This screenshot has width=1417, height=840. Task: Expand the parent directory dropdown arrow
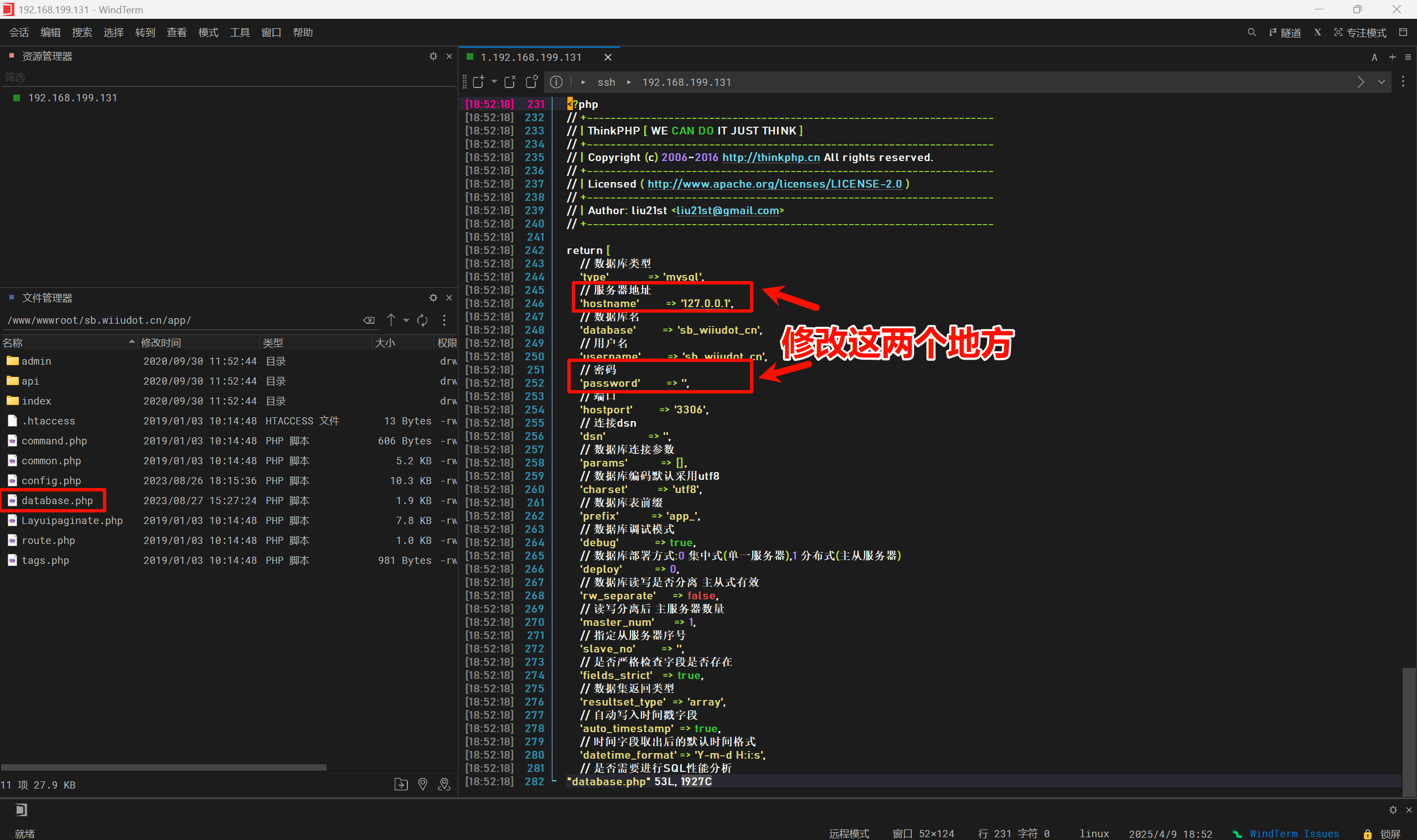pyautogui.click(x=406, y=320)
